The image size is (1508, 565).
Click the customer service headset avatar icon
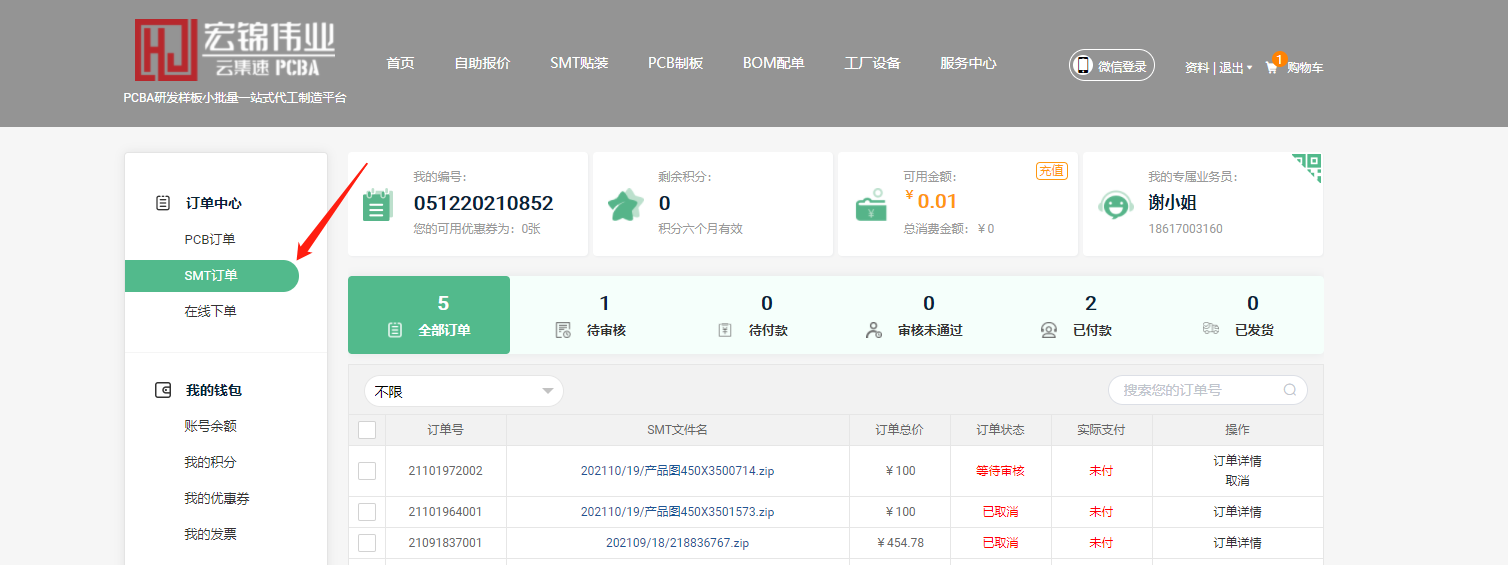click(x=1115, y=205)
